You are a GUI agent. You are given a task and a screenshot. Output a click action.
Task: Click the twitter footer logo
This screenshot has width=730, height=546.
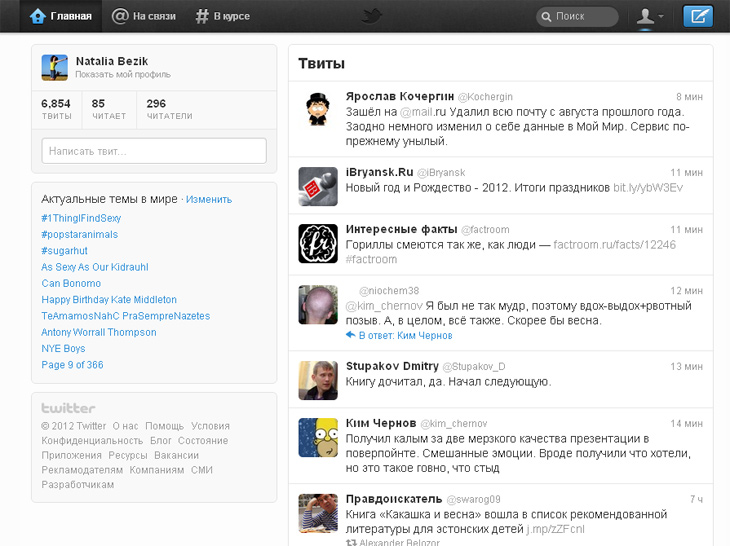click(68, 408)
